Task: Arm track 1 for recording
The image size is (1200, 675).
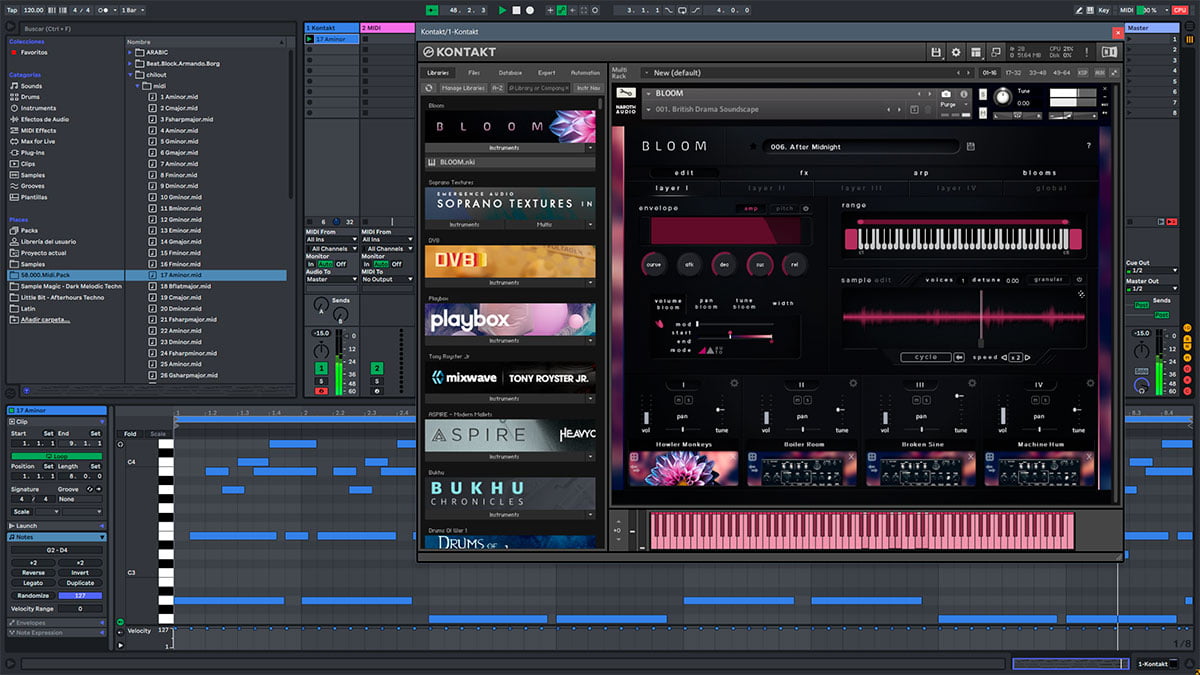Action: point(321,391)
